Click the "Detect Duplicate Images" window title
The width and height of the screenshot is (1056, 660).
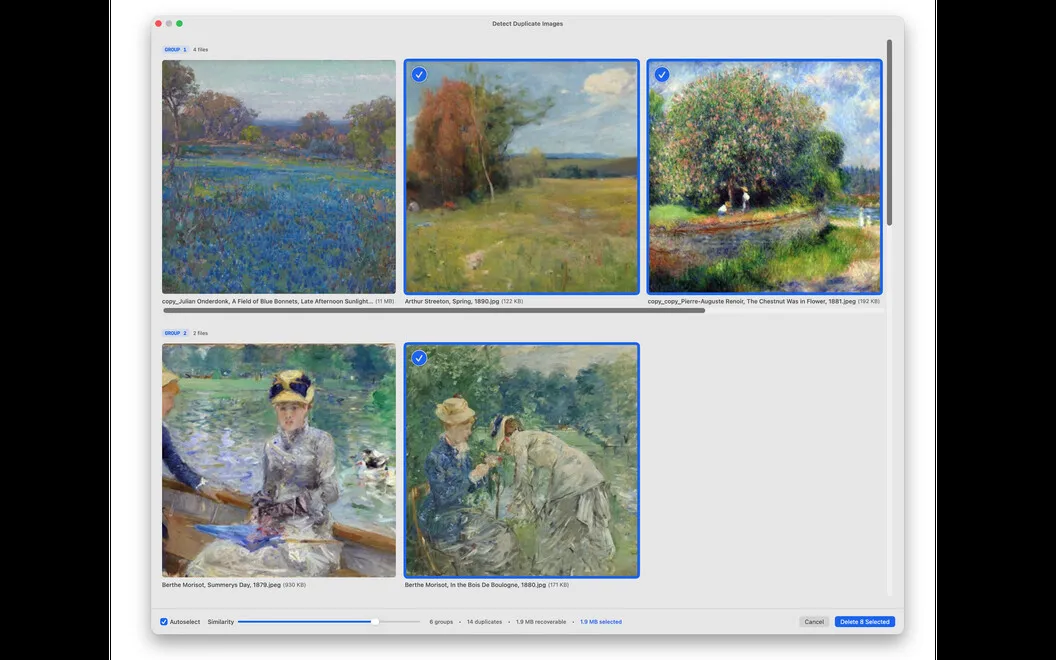(x=527, y=24)
